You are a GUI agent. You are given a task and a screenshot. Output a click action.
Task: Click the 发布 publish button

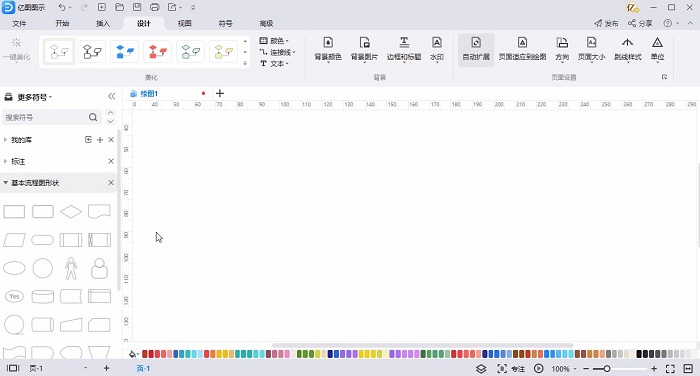tap(606, 23)
